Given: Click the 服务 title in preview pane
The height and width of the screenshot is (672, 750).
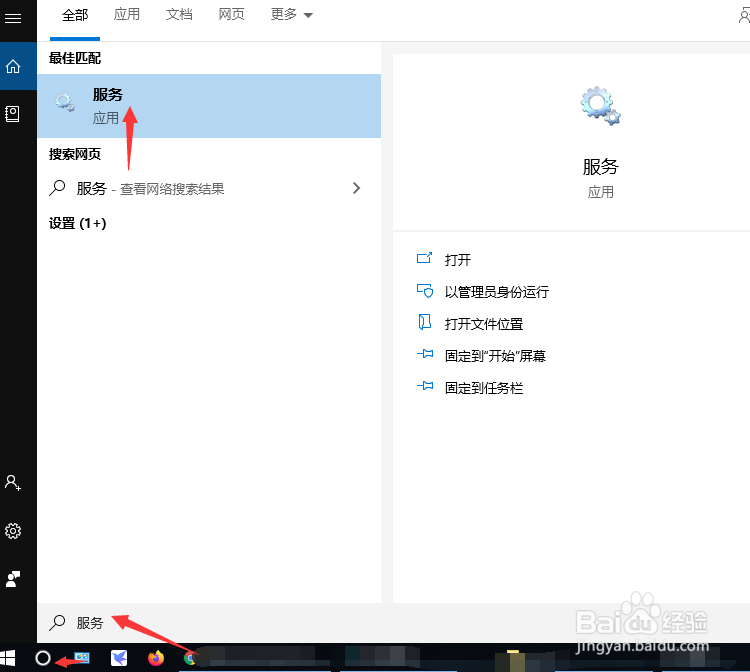Looking at the screenshot, I should pos(601,167).
